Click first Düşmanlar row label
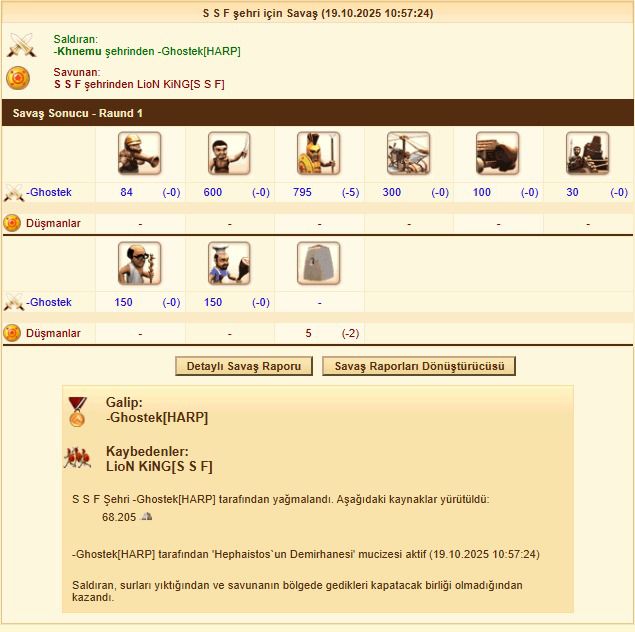 pos(53,223)
